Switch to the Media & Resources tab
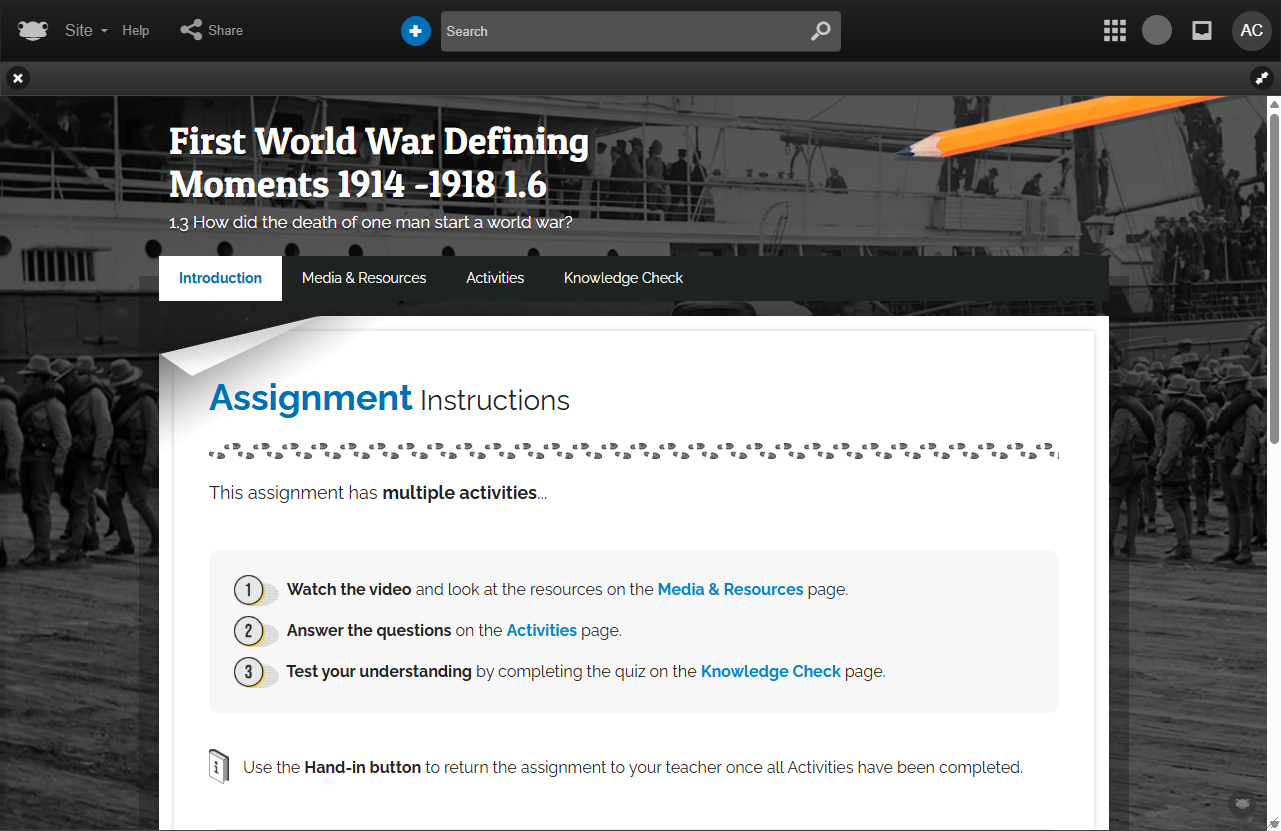Screen dimensions: 1281x831 364,278
